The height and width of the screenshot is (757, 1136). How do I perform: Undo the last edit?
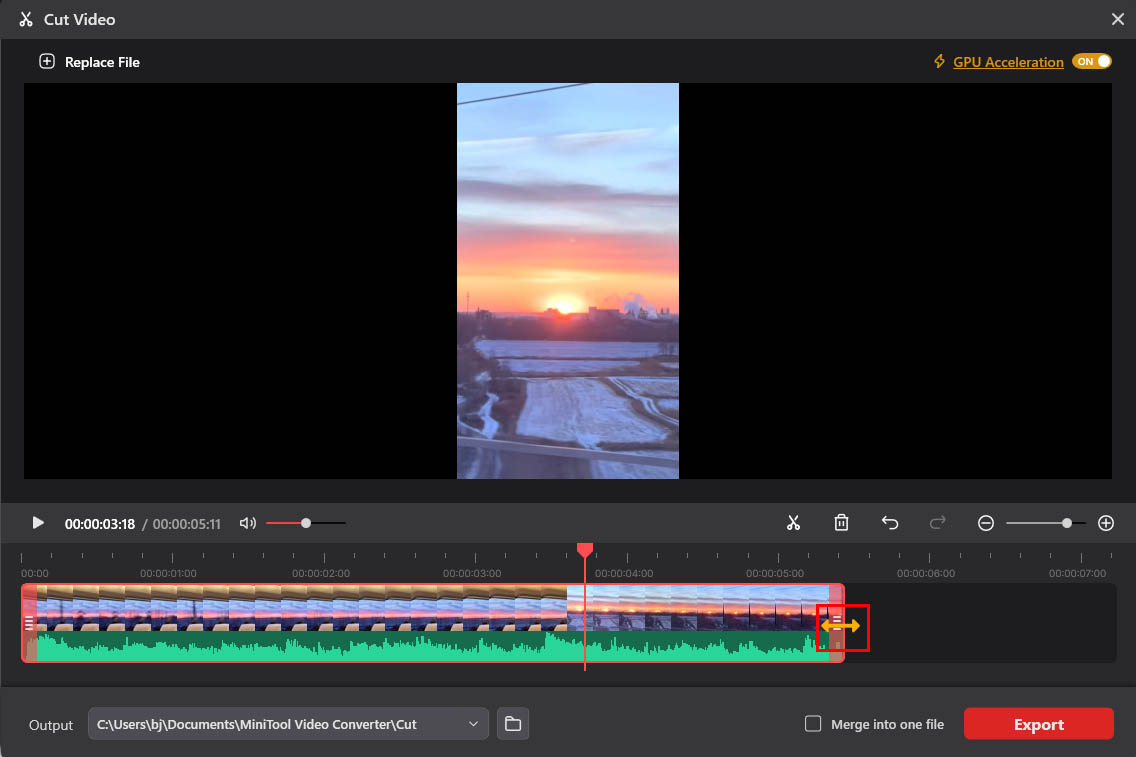pyautogui.click(x=890, y=523)
